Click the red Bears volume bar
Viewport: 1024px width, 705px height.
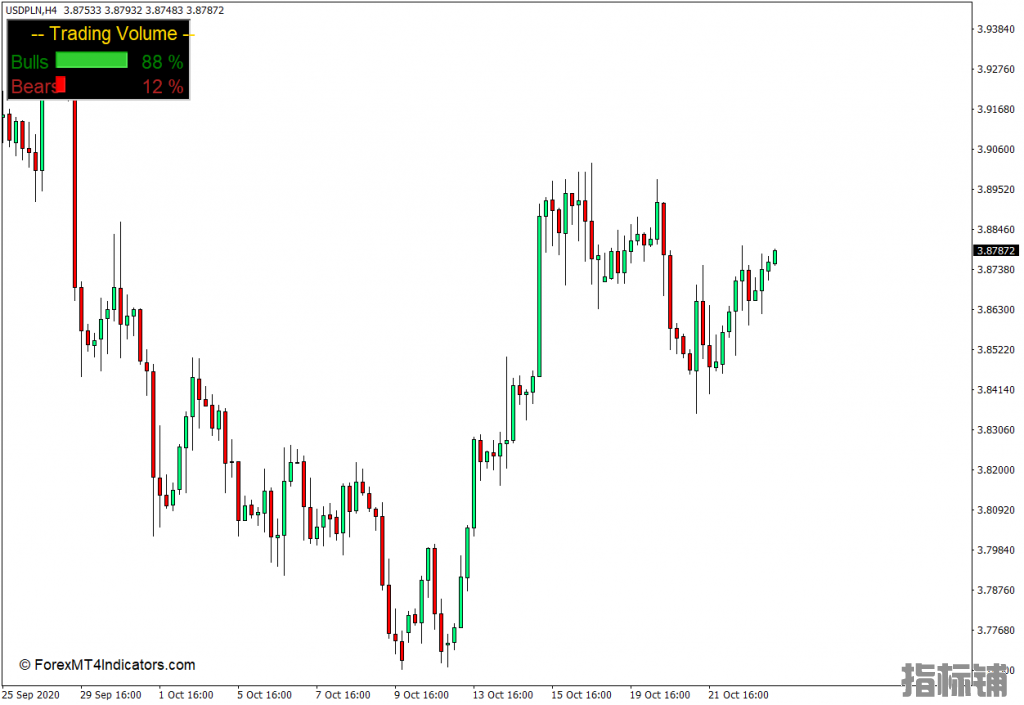pos(61,84)
